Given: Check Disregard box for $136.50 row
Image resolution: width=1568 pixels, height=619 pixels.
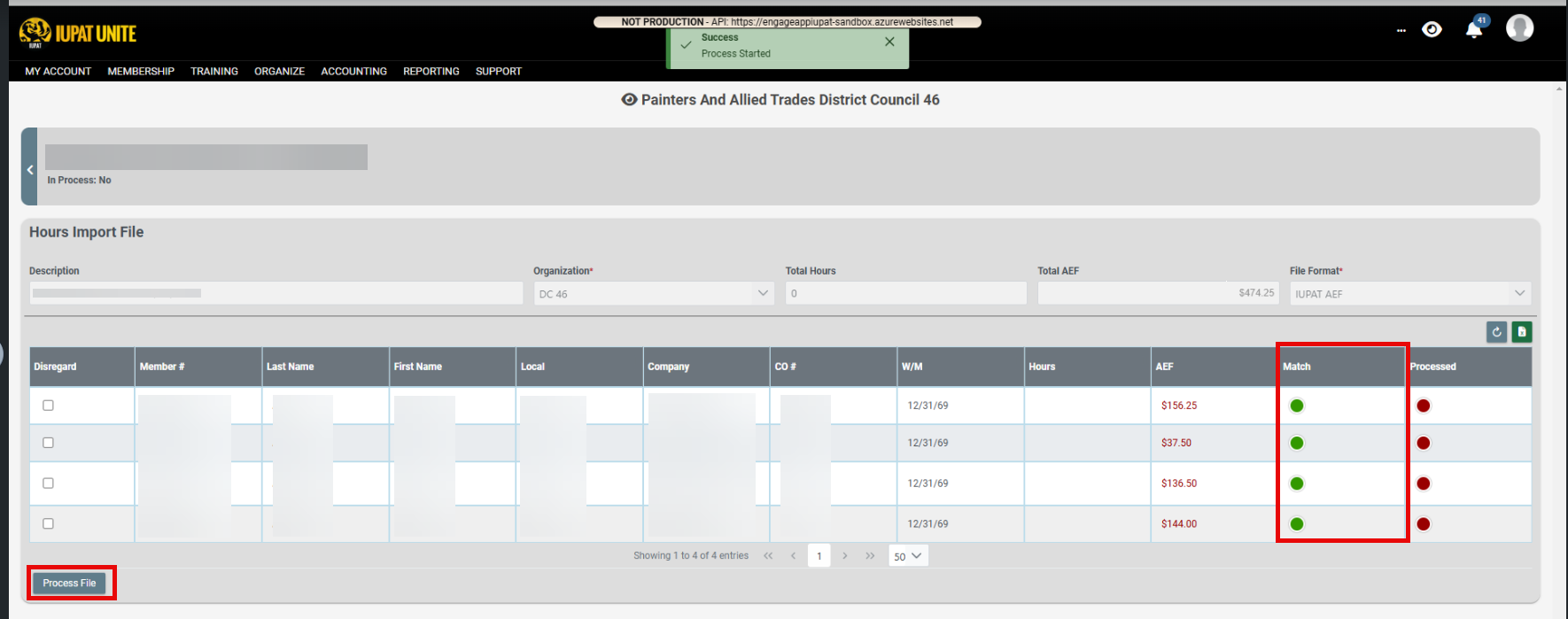Looking at the screenshot, I should [x=48, y=483].
